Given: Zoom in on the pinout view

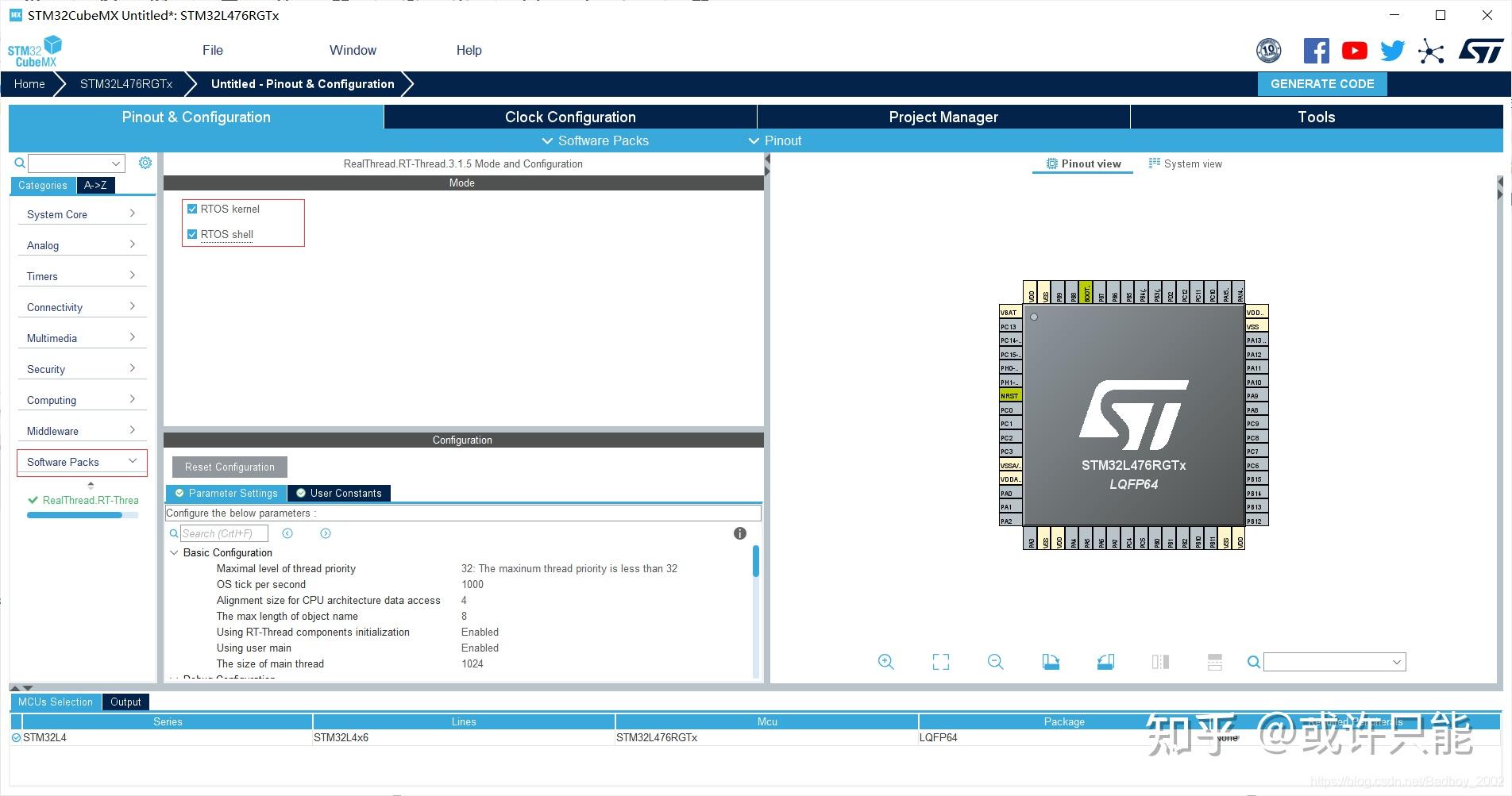Looking at the screenshot, I should click(x=885, y=661).
